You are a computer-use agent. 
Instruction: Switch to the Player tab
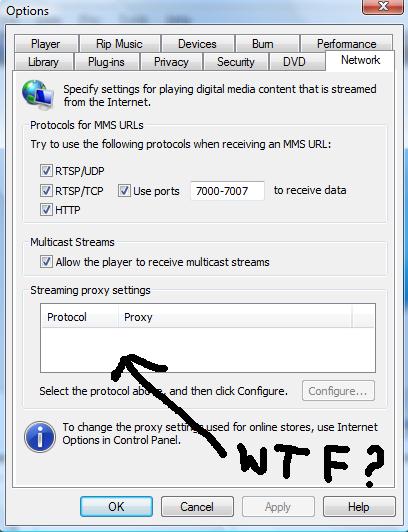point(45,43)
